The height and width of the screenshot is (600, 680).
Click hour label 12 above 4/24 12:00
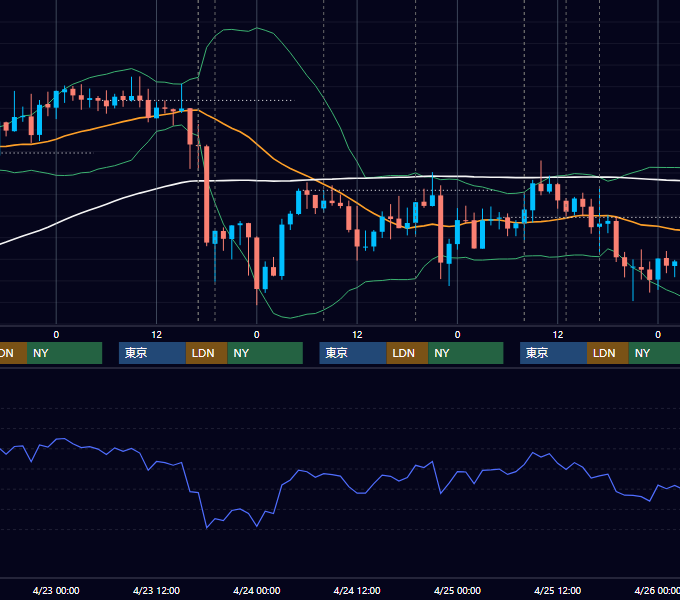pos(357,335)
